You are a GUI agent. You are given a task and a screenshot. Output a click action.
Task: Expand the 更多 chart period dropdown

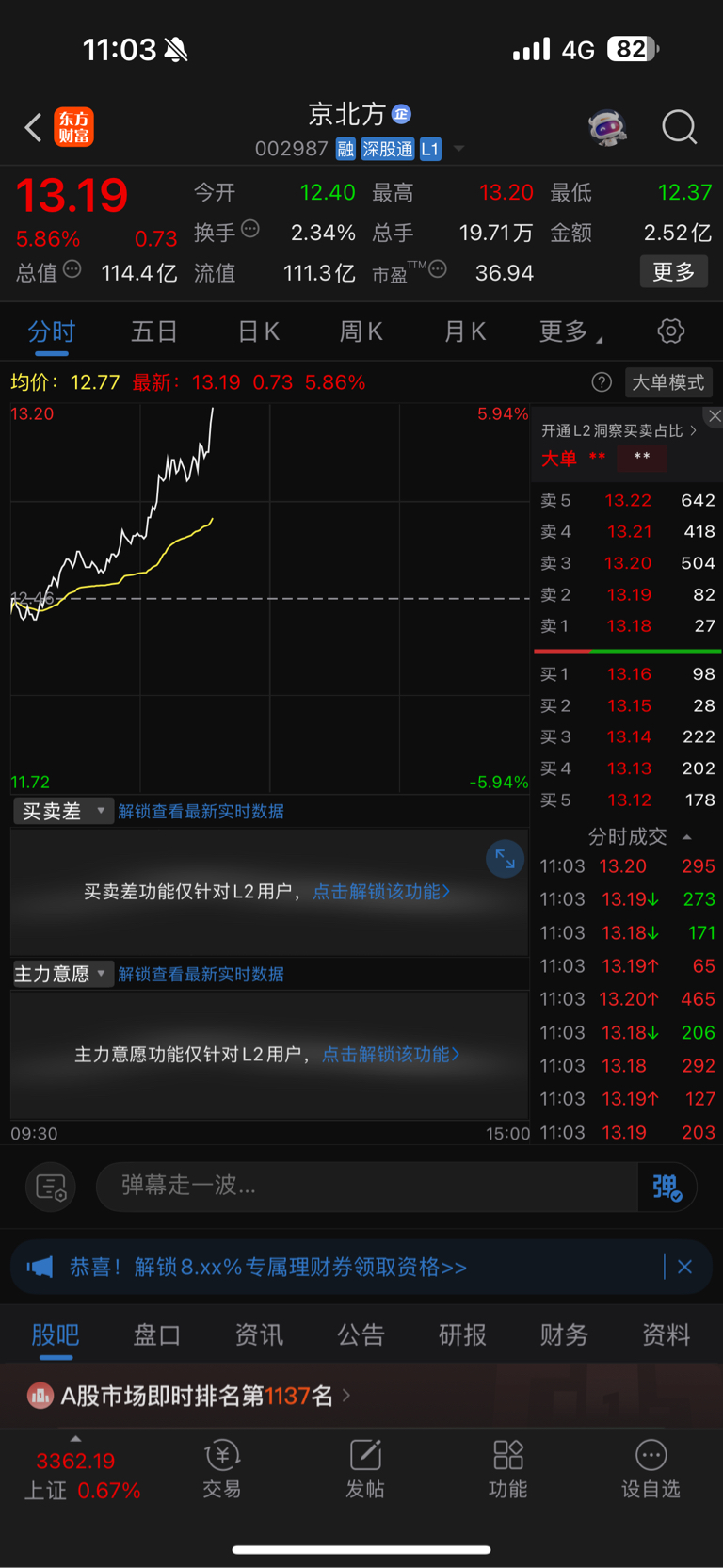(570, 331)
